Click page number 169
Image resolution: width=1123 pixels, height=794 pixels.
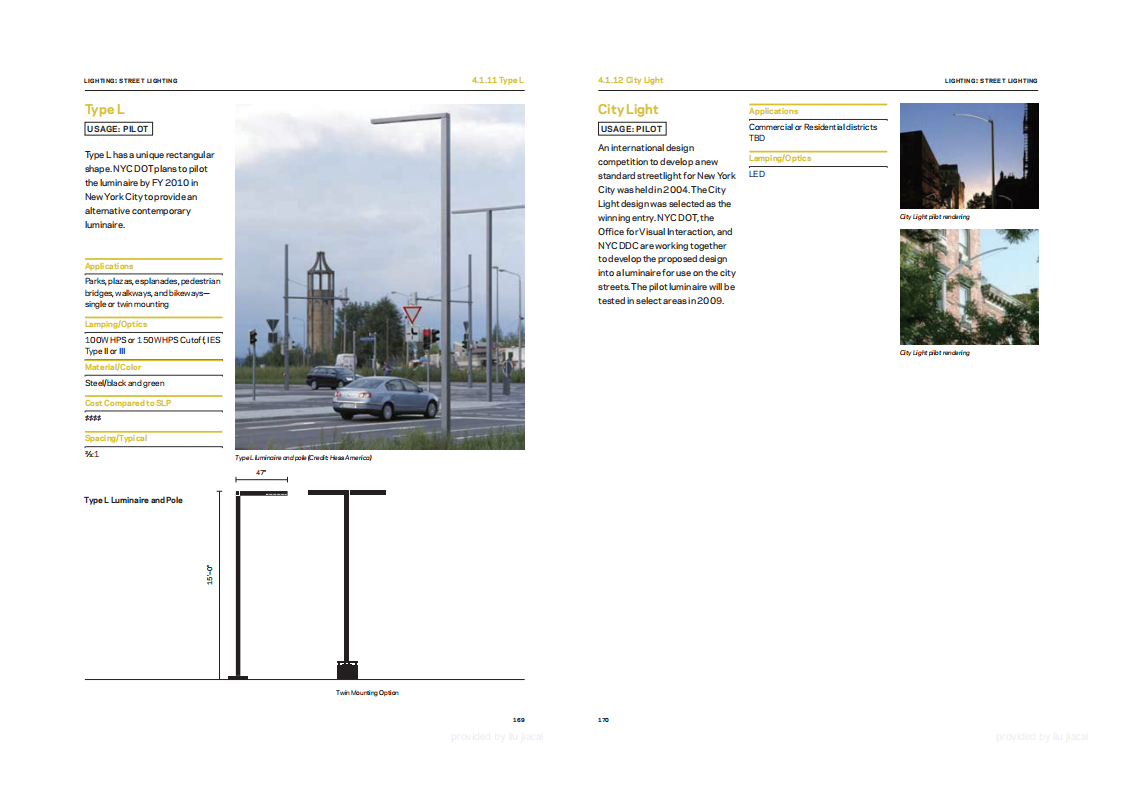518,720
